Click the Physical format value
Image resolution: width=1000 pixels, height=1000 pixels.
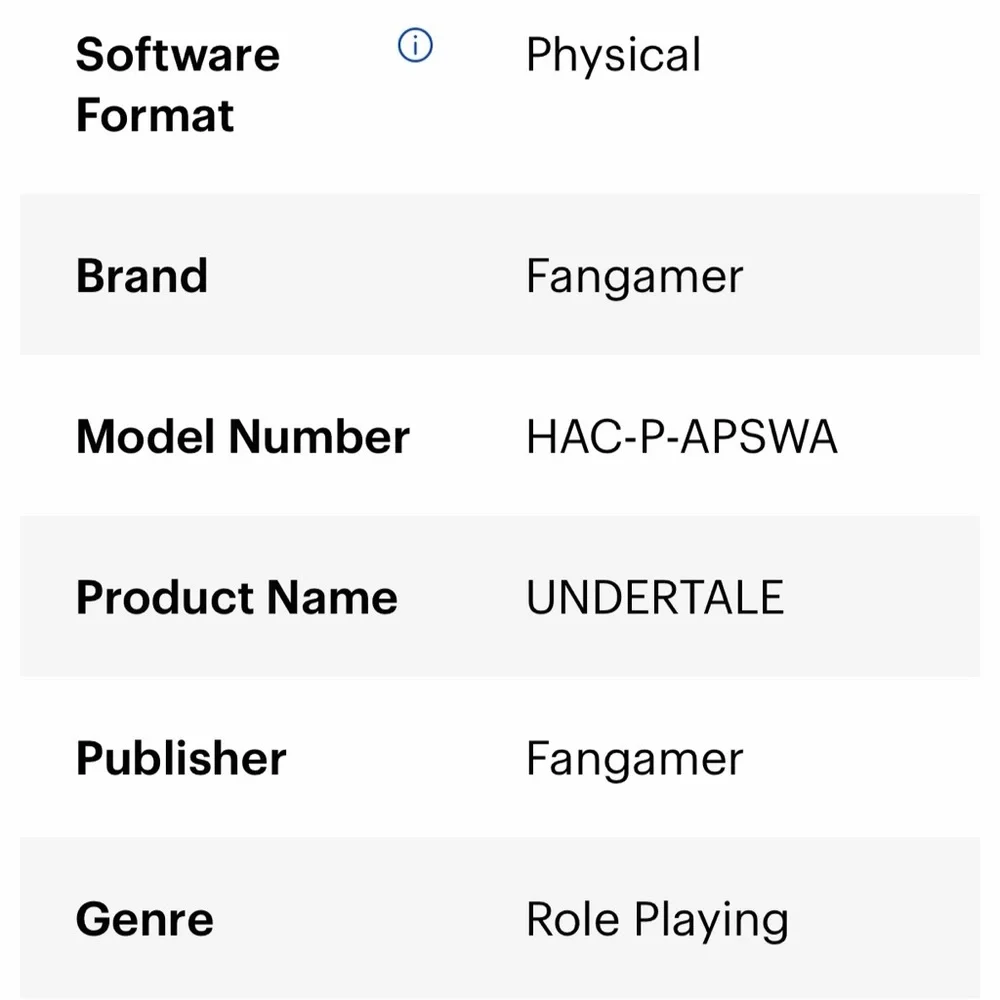614,55
